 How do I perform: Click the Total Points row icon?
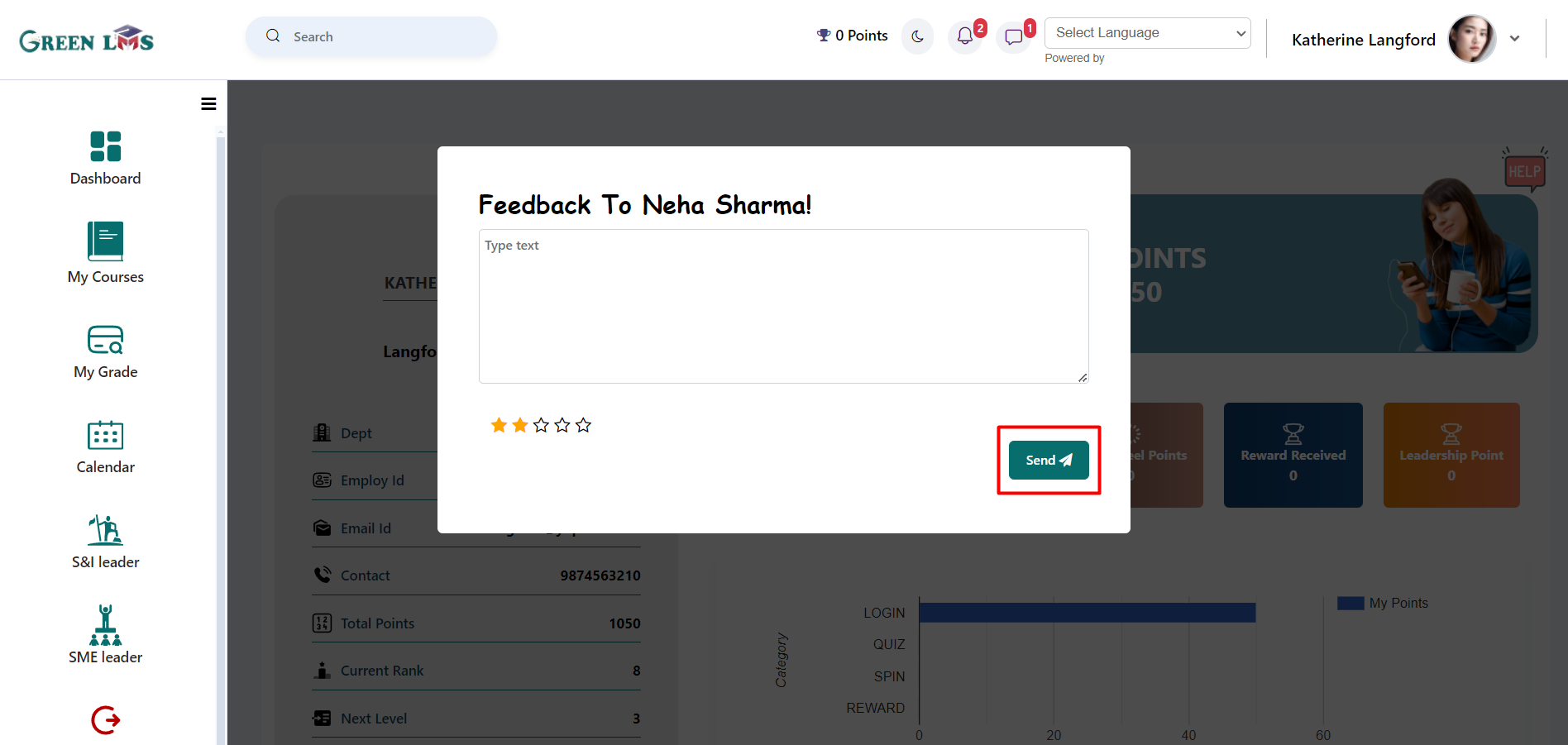pos(322,623)
